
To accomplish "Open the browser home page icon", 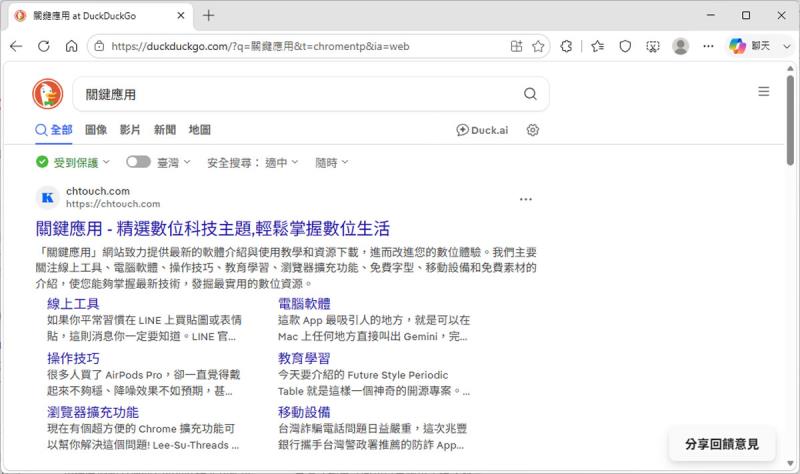I will (71, 46).
